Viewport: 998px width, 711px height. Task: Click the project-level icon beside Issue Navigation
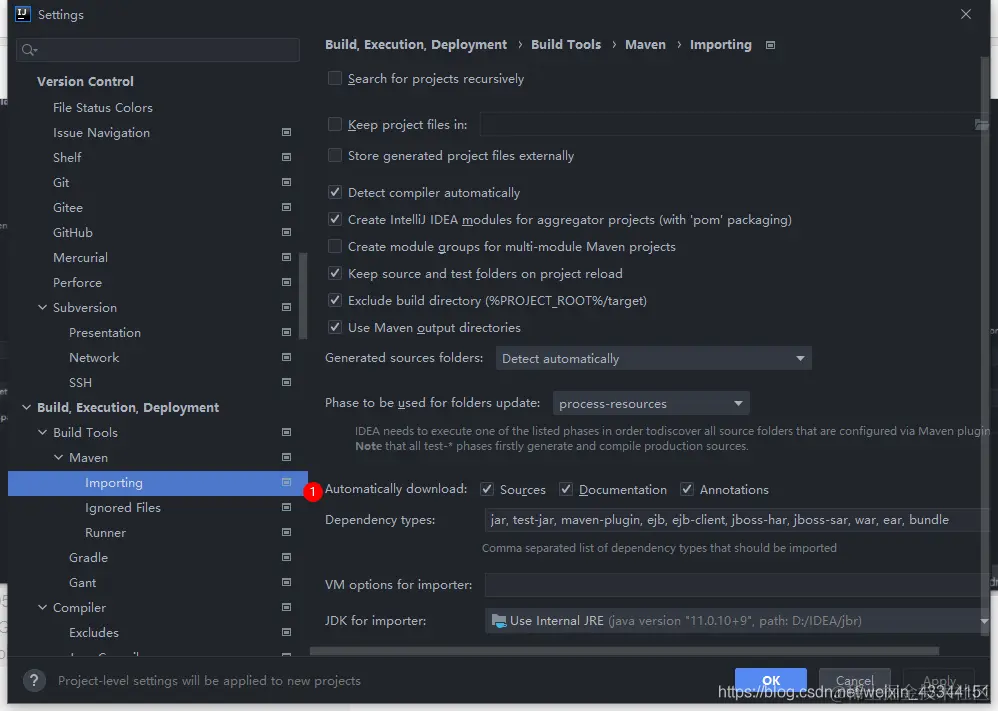pyautogui.click(x=286, y=132)
